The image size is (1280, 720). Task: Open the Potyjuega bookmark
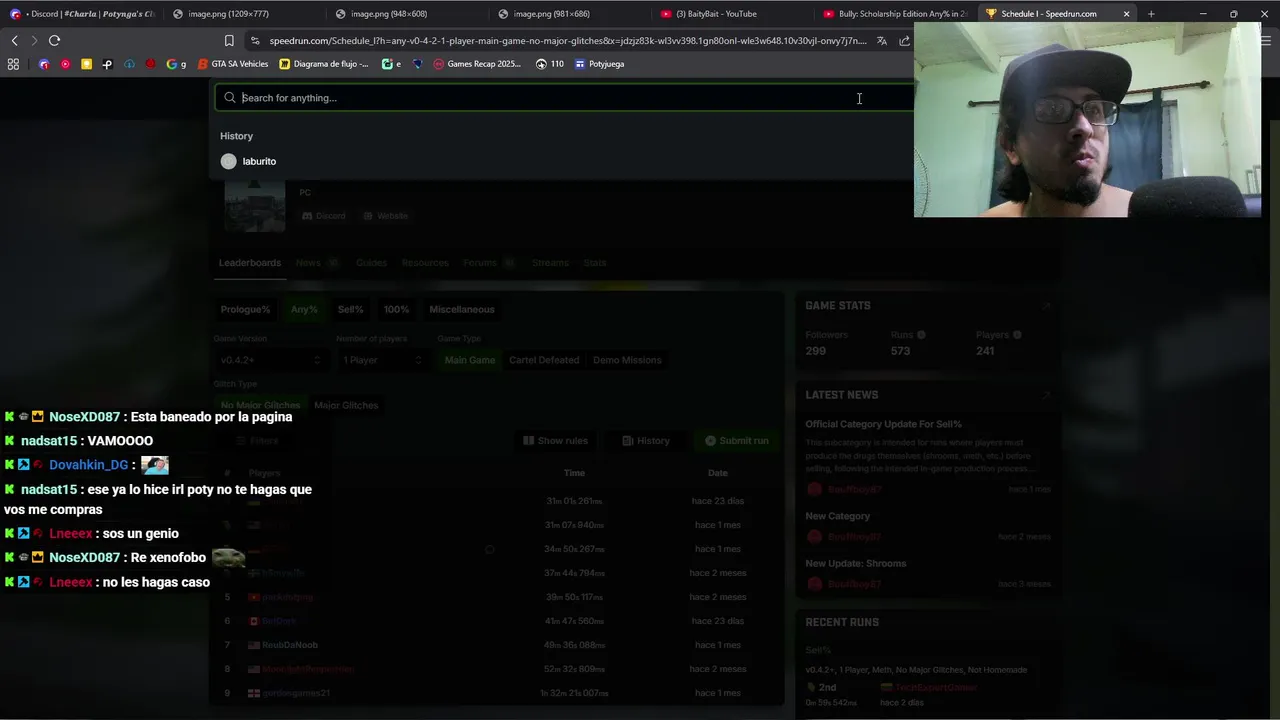599,64
